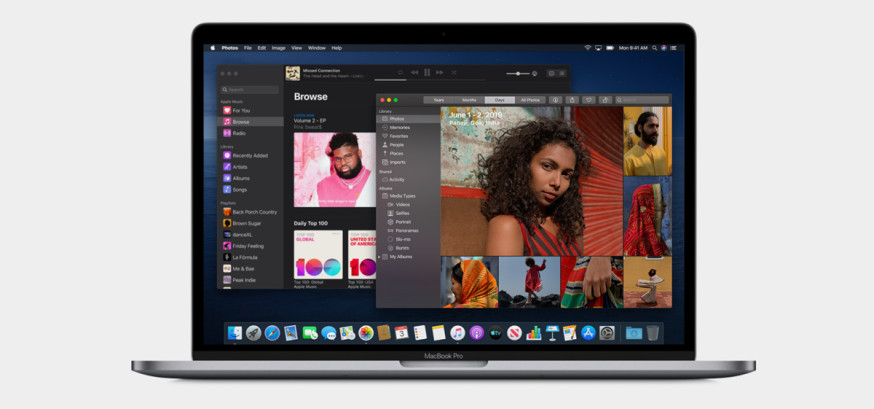
Task: Open Memories in Photos sidebar
Action: (x=399, y=128)
